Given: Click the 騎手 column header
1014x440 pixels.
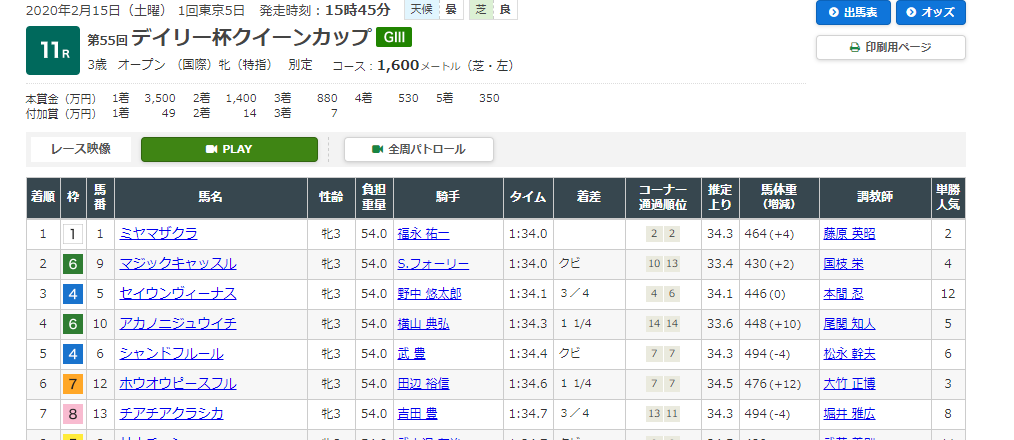Looking at the screenshot, I should (x=448, y=197).
